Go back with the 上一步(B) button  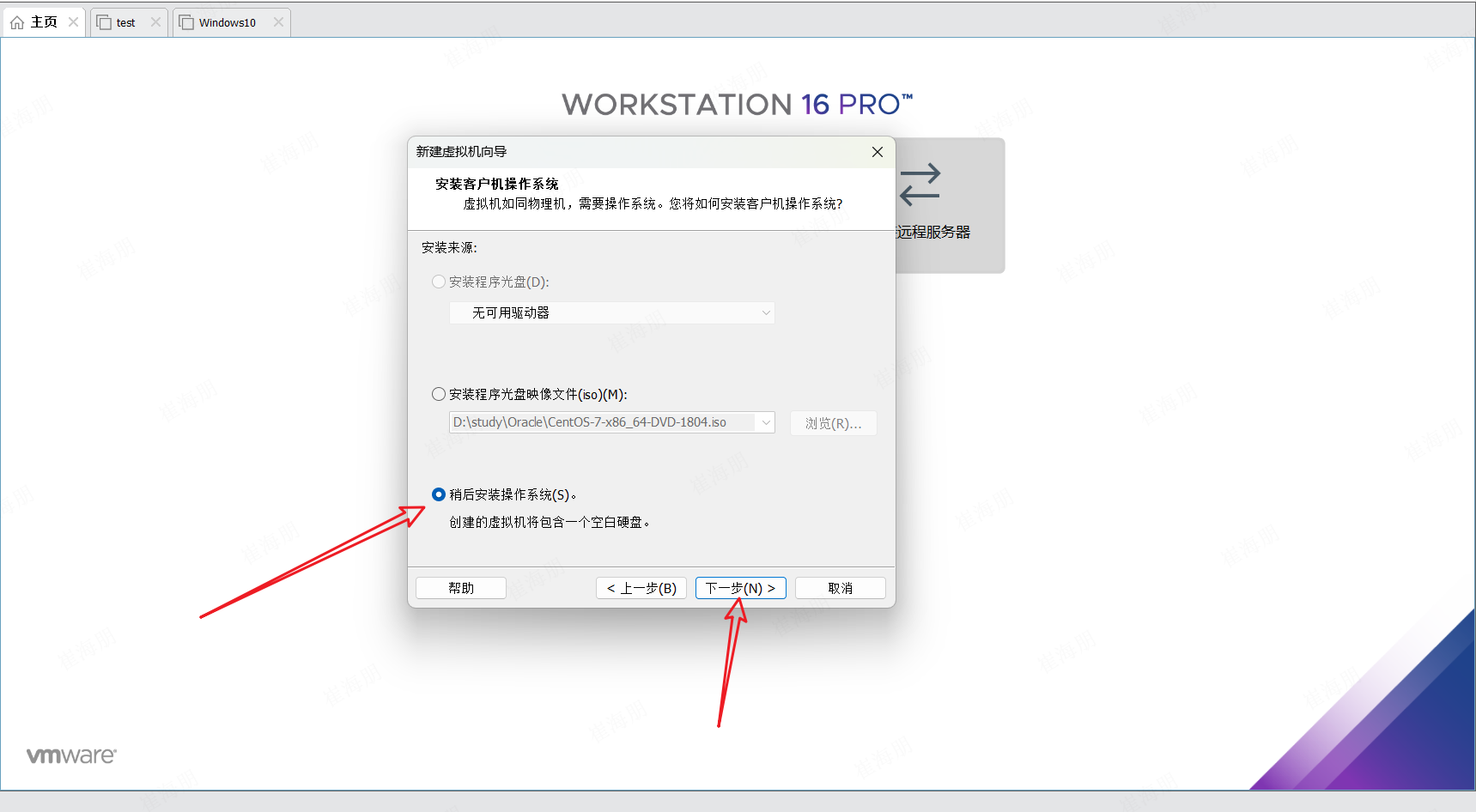click(x=641, y=588)
